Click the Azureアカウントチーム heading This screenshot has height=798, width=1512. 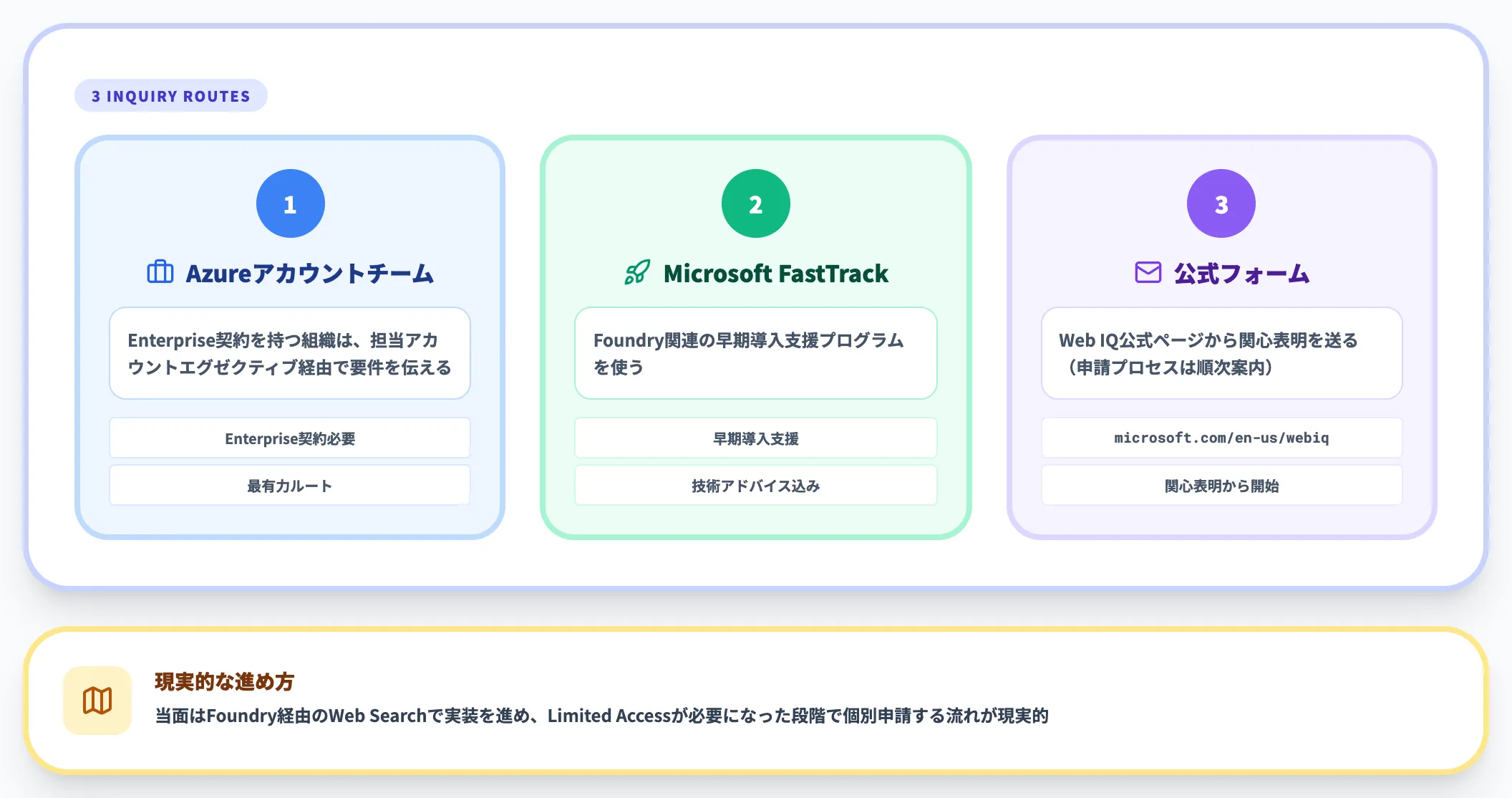click(x=310, y=274)
